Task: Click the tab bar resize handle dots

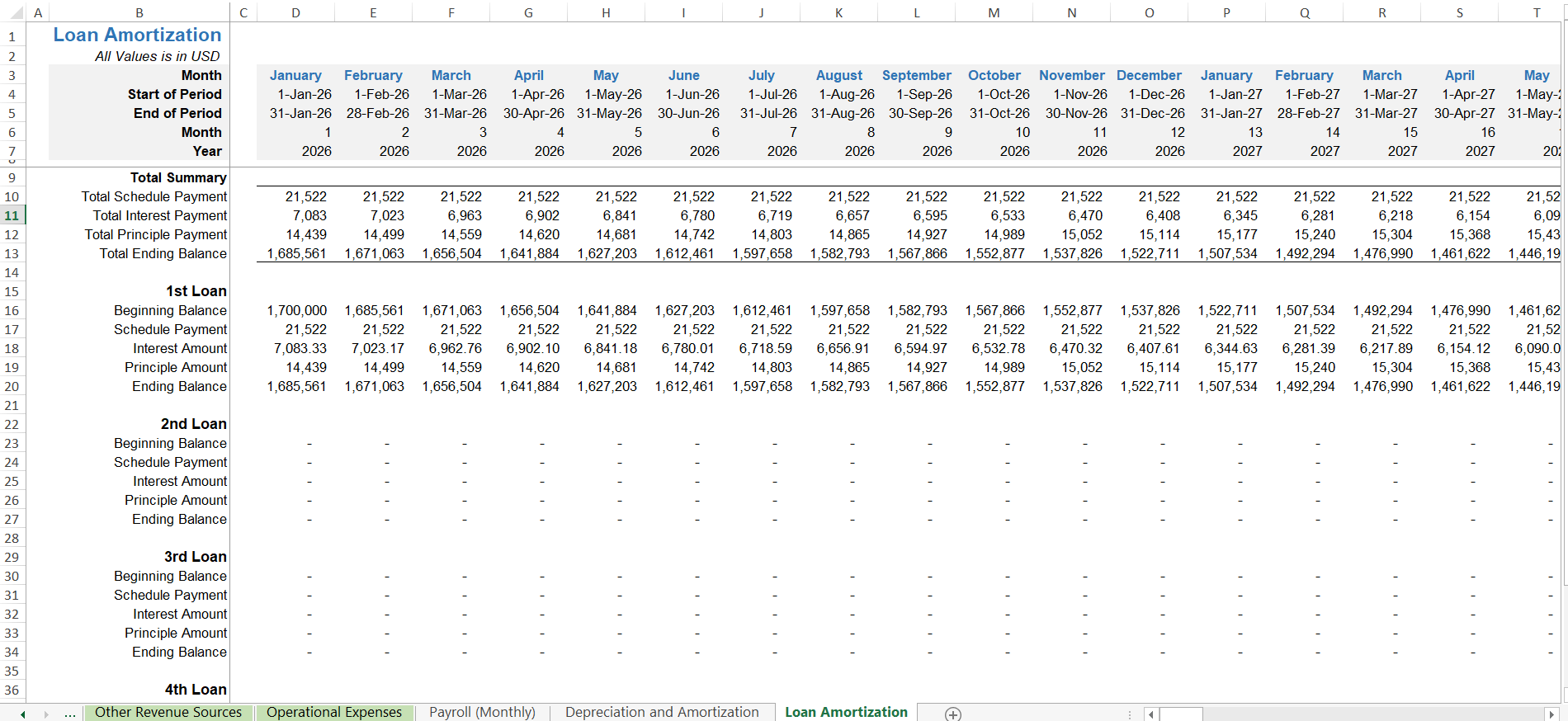Action: (x=1130, y=714)
